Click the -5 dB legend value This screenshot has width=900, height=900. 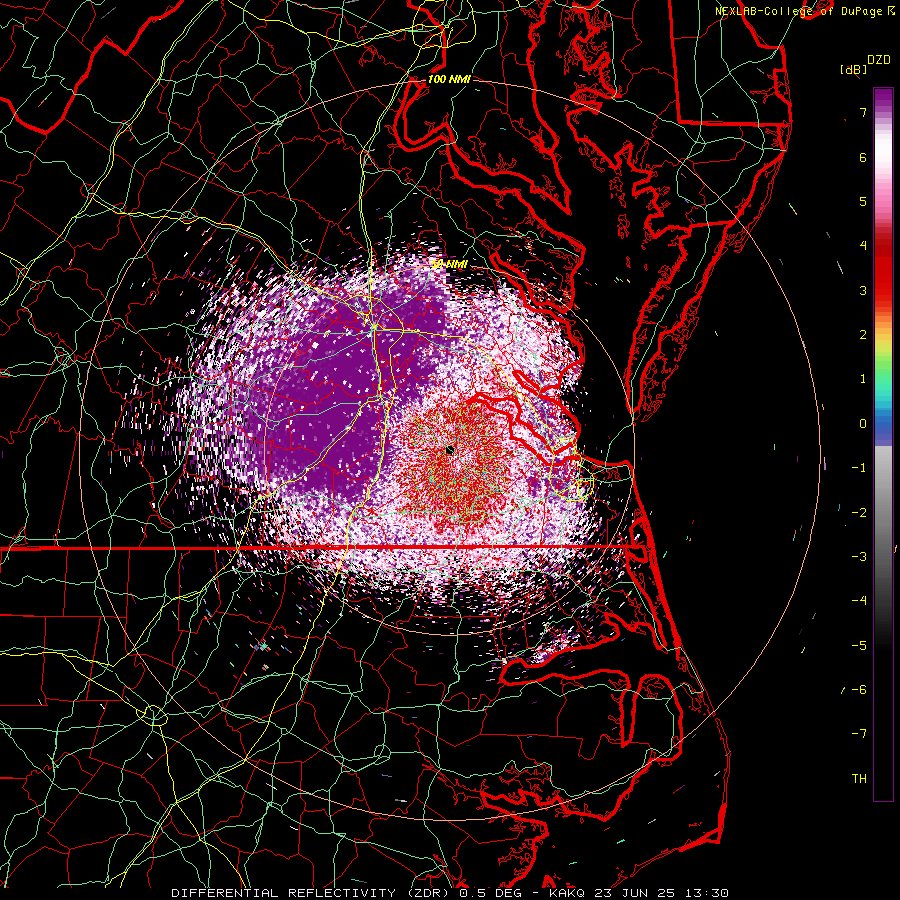tap(859, 646)
